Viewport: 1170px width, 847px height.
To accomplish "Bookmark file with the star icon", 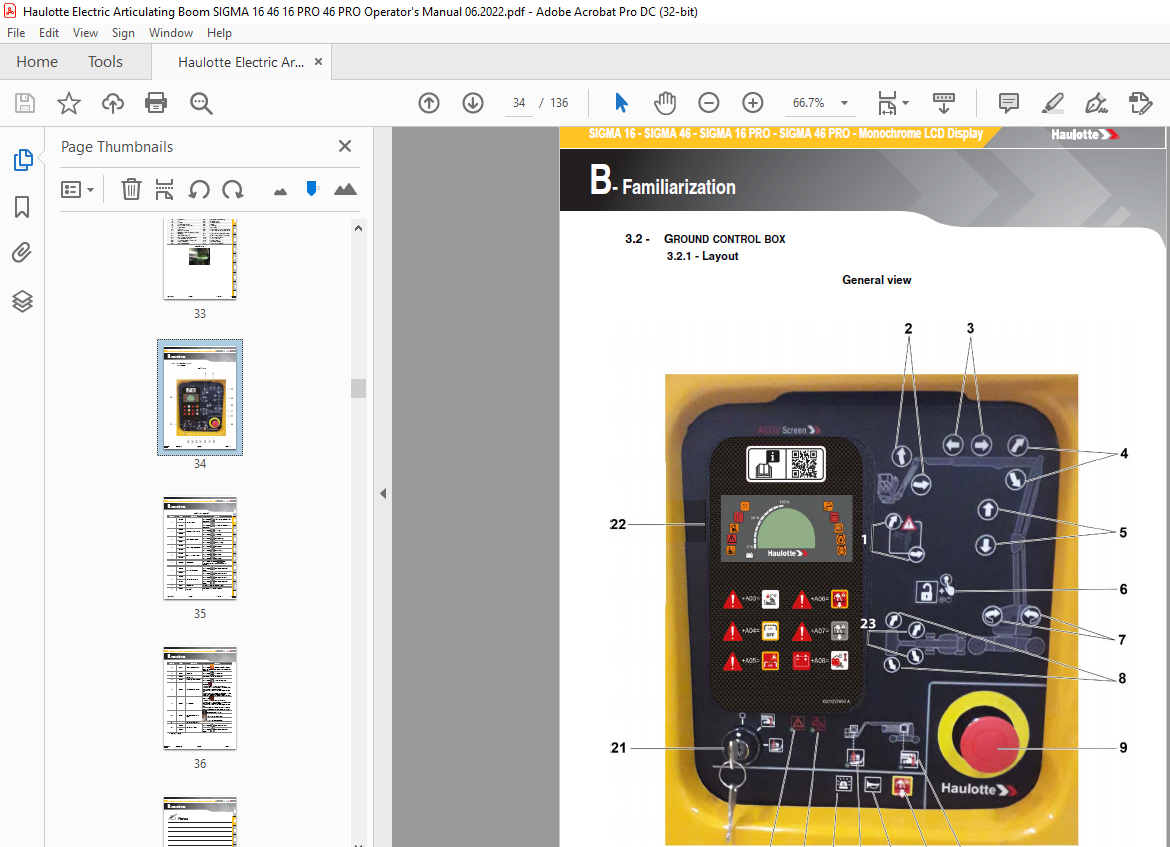I will coord(69,103).
